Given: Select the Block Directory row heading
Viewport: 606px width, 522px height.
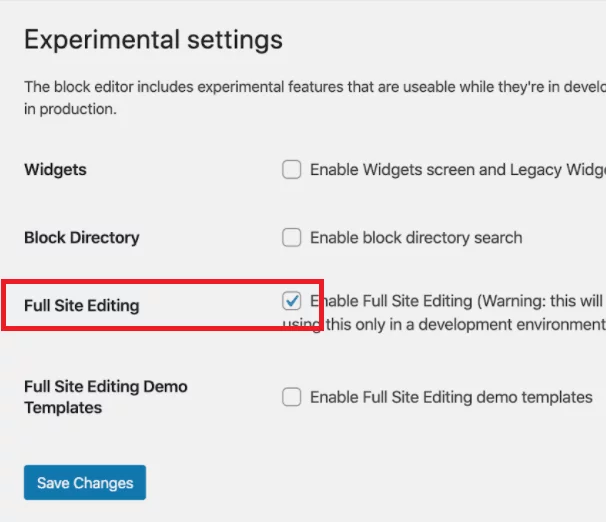Looking at the screenshot, I should tap(82, 238).
